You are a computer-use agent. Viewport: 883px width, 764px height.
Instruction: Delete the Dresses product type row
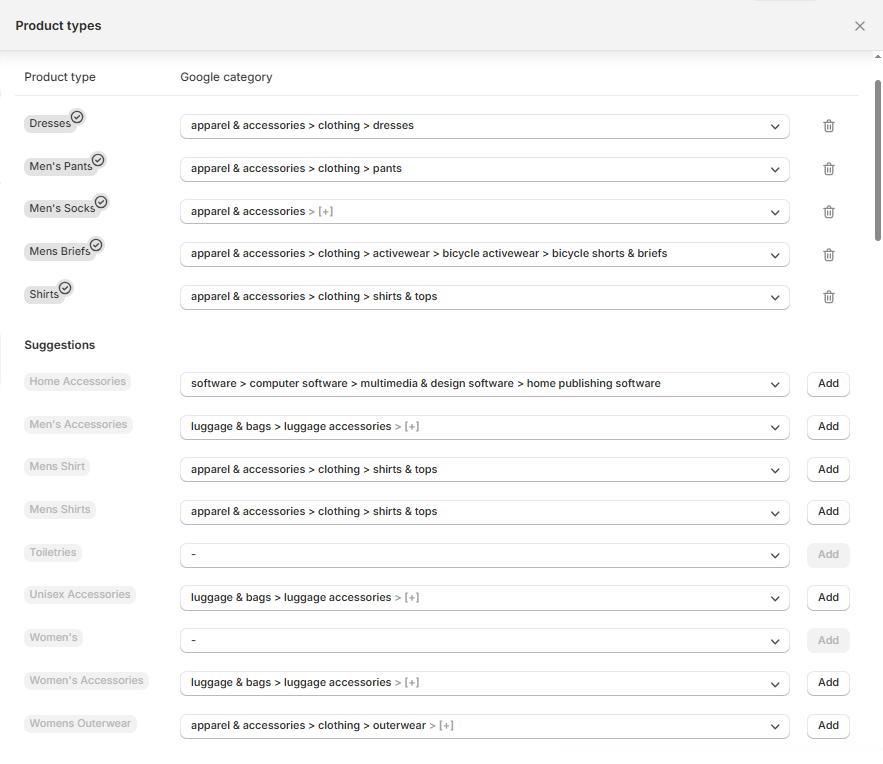click(x=828, y=126)
